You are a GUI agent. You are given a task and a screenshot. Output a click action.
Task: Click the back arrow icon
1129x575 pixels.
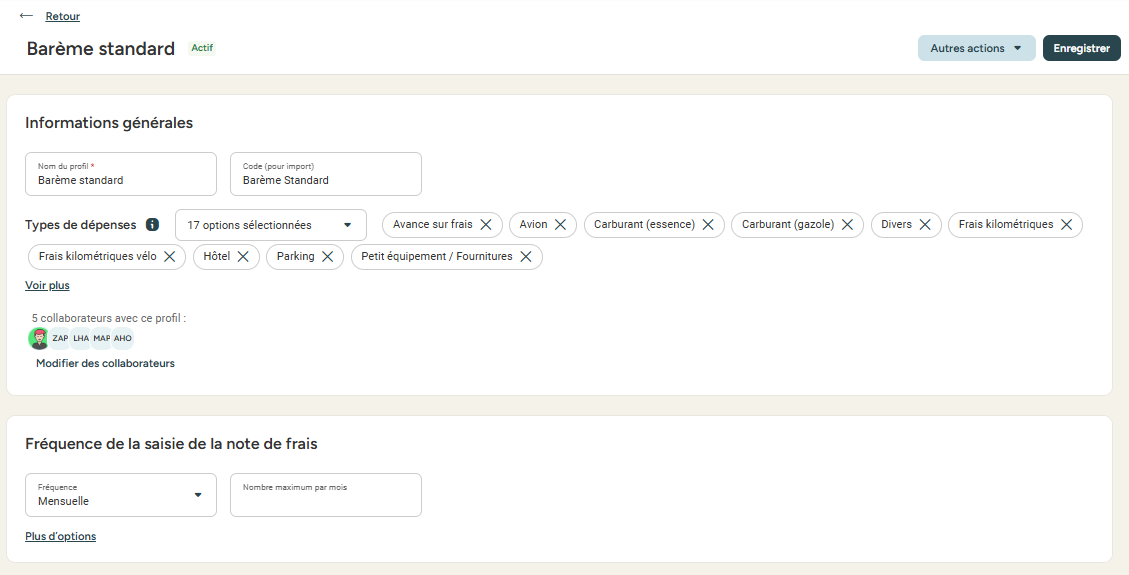pyautogui.click(x=27, y=16)
